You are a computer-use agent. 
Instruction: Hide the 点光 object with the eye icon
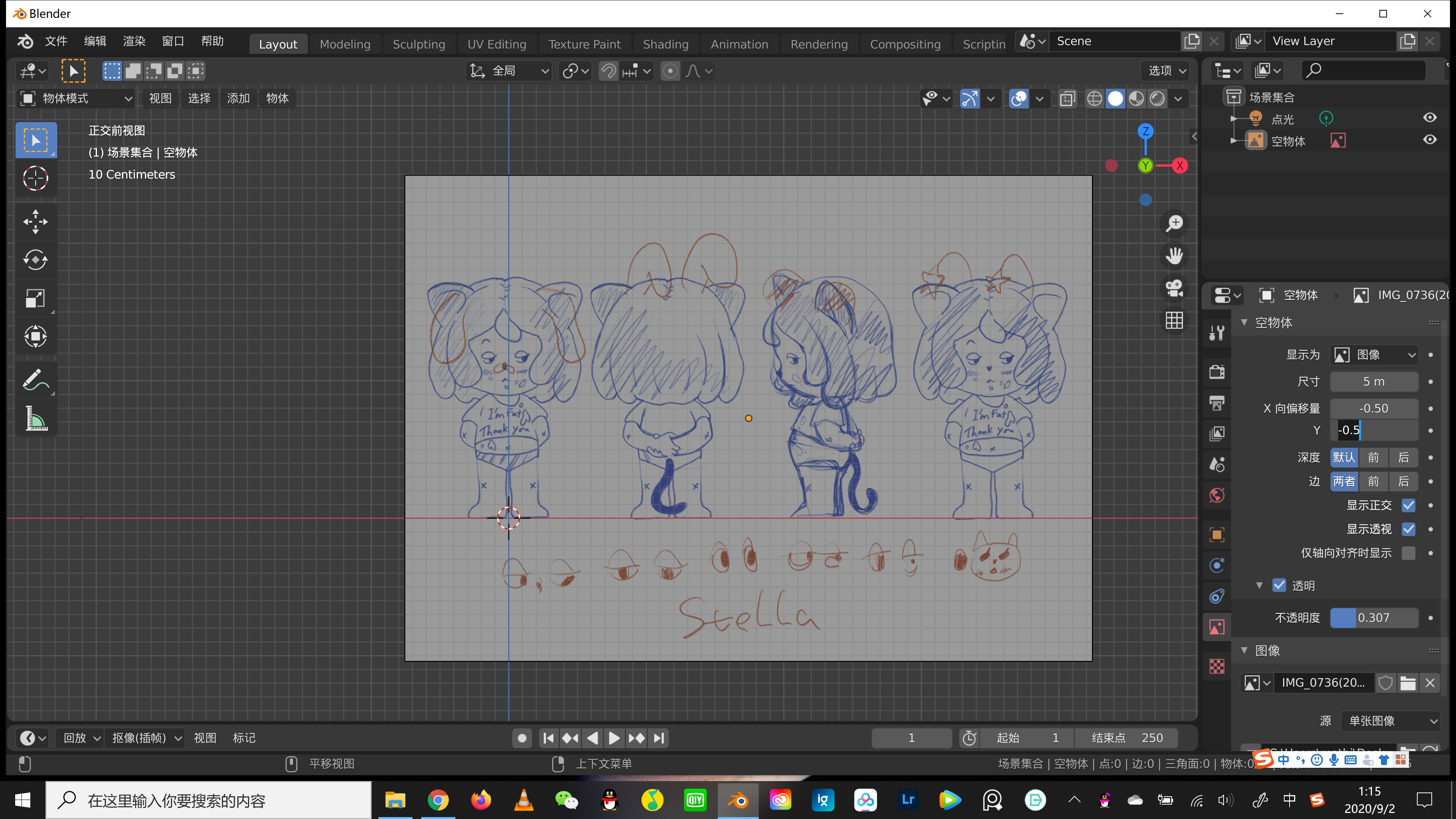tap(1429, 118)
